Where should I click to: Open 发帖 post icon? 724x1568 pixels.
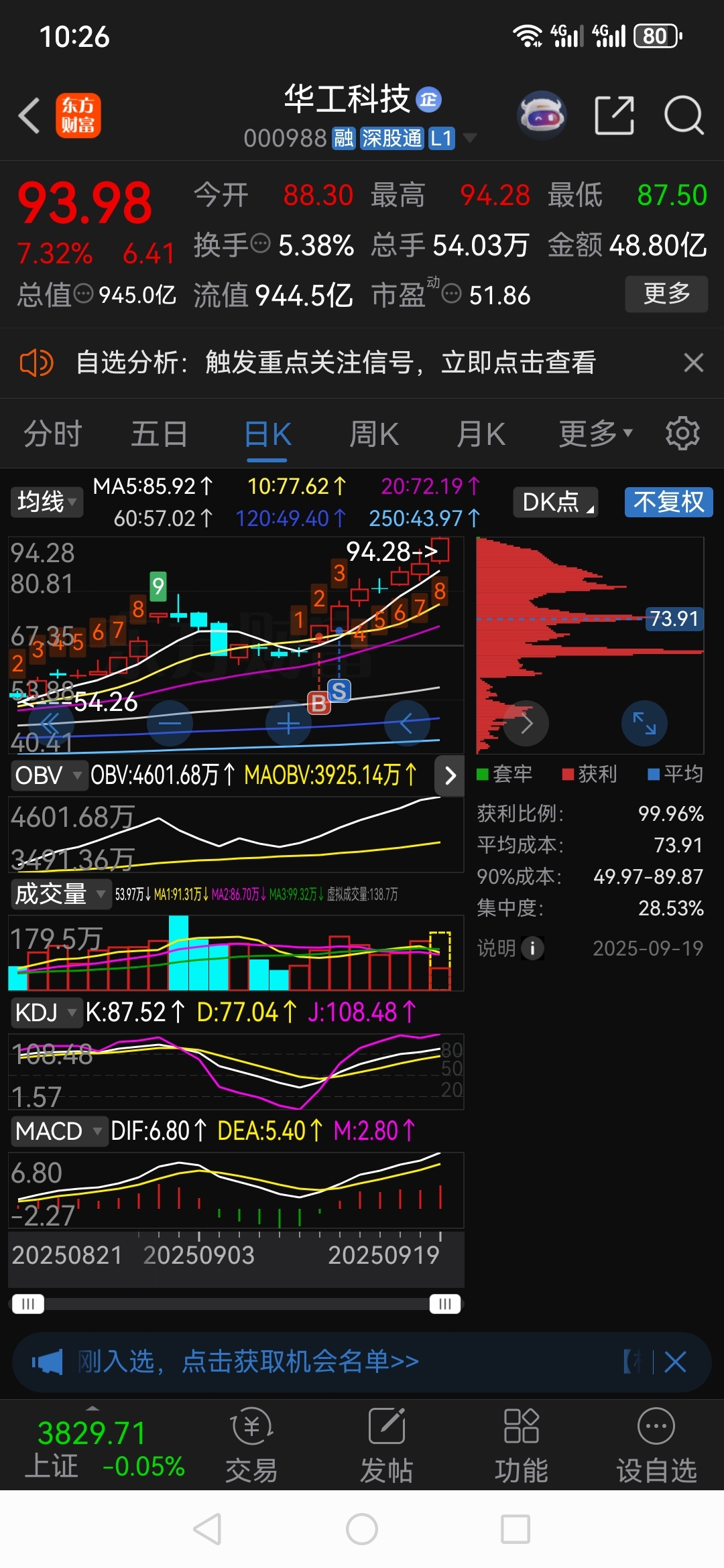click(387, 1443)
